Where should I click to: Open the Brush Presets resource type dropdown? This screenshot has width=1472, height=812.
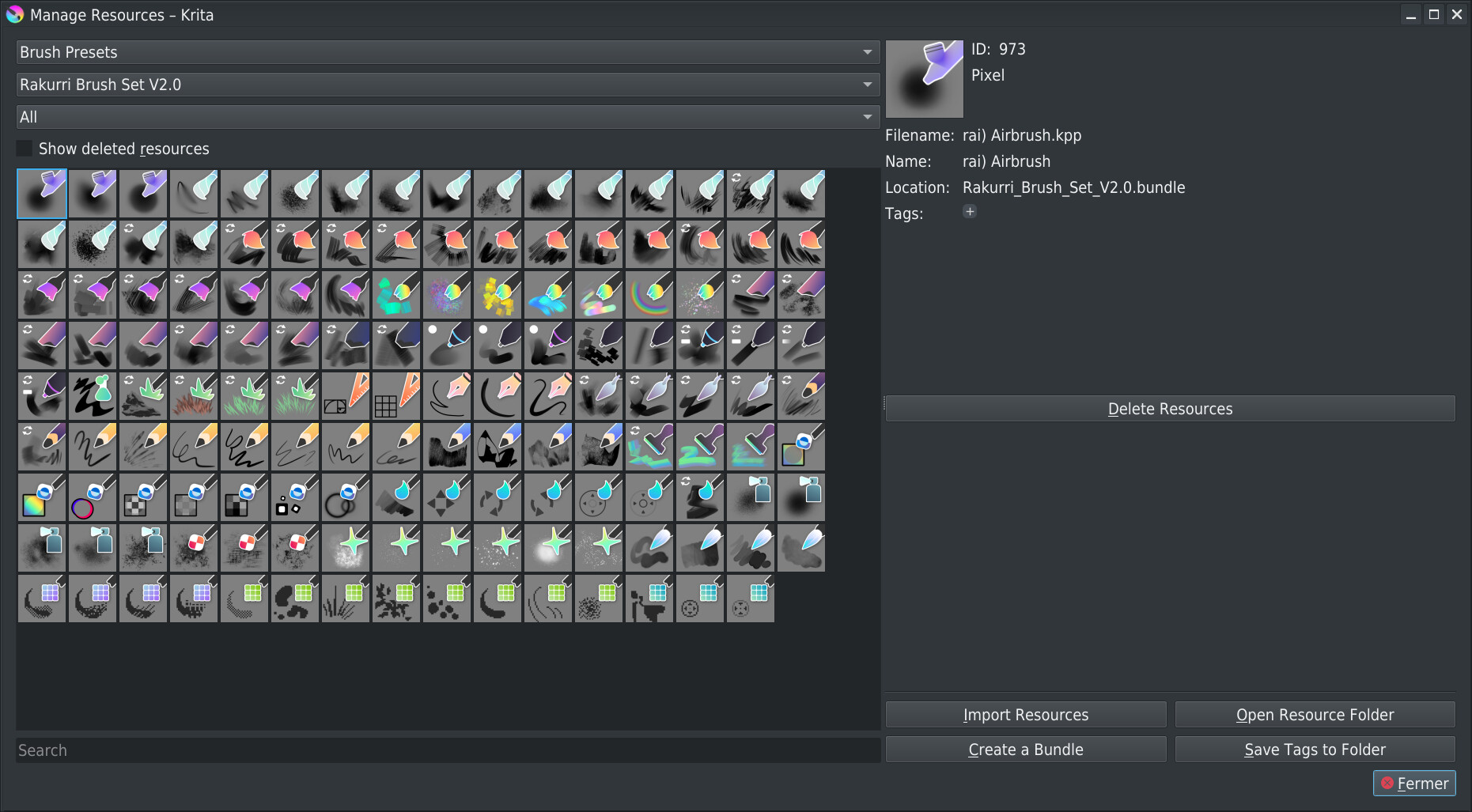[448, 52]
